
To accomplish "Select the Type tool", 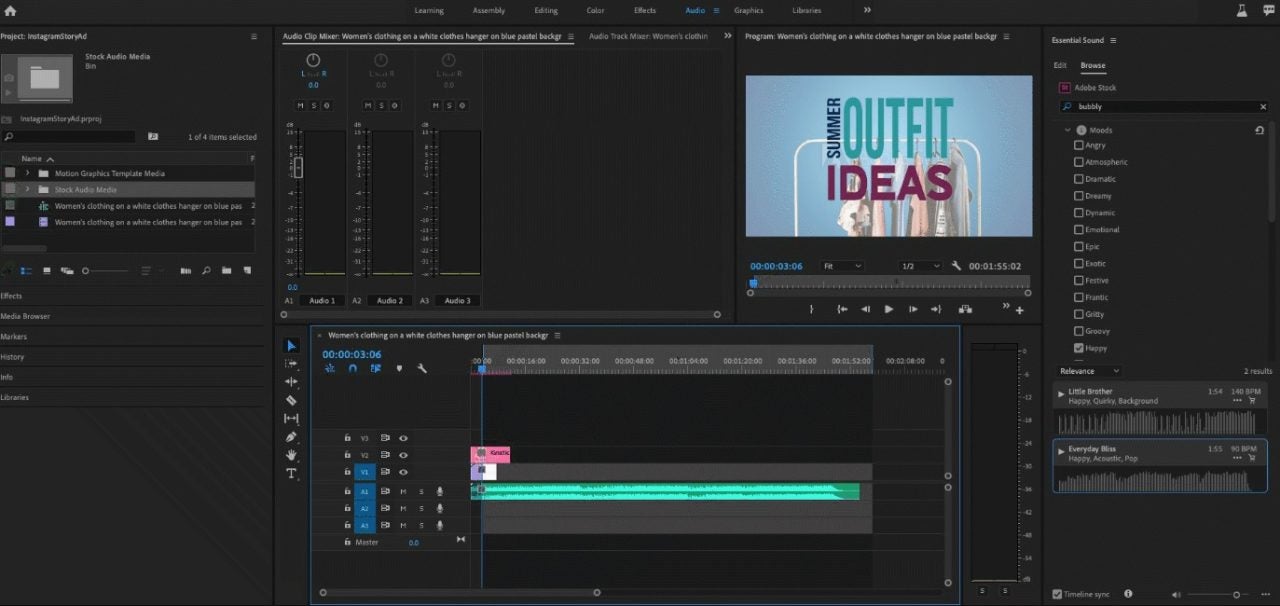I will [x=291, y=473].
